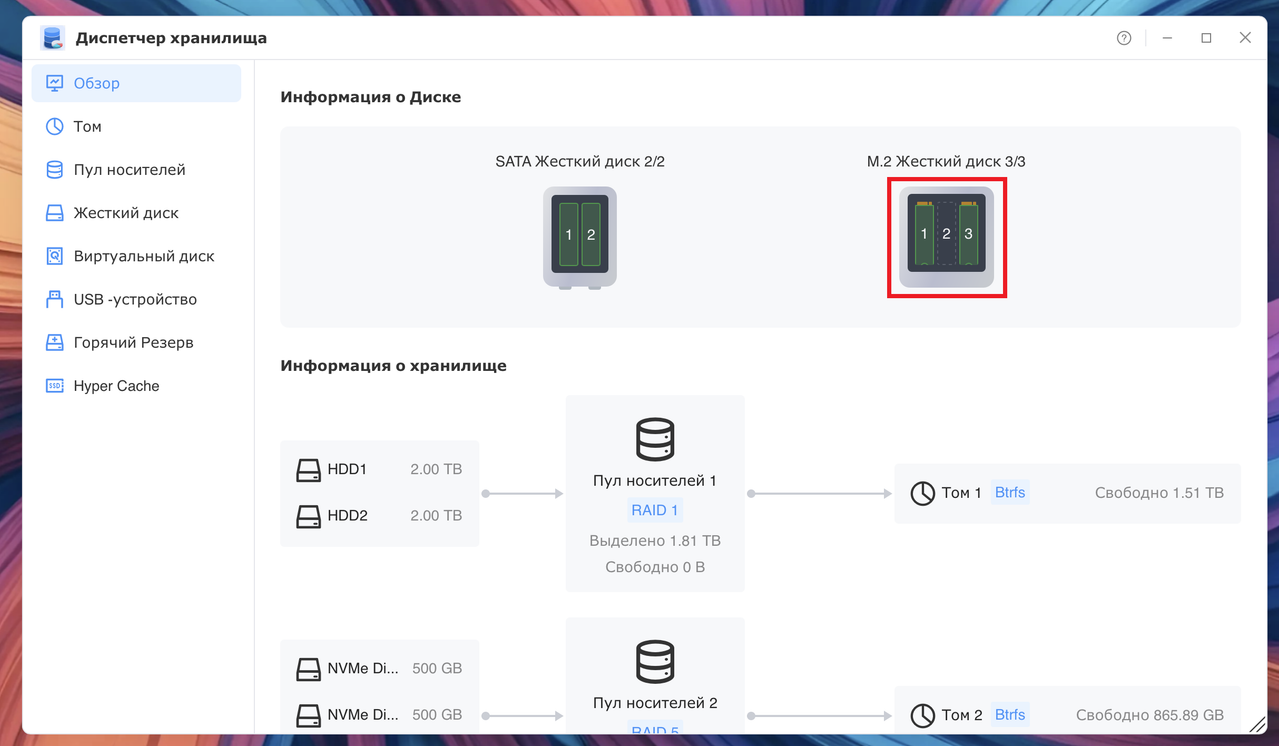Click the Виртуальный диск icon
Image resolution: width=1279 pixels, height=746 pixels.
click(55, 256)
